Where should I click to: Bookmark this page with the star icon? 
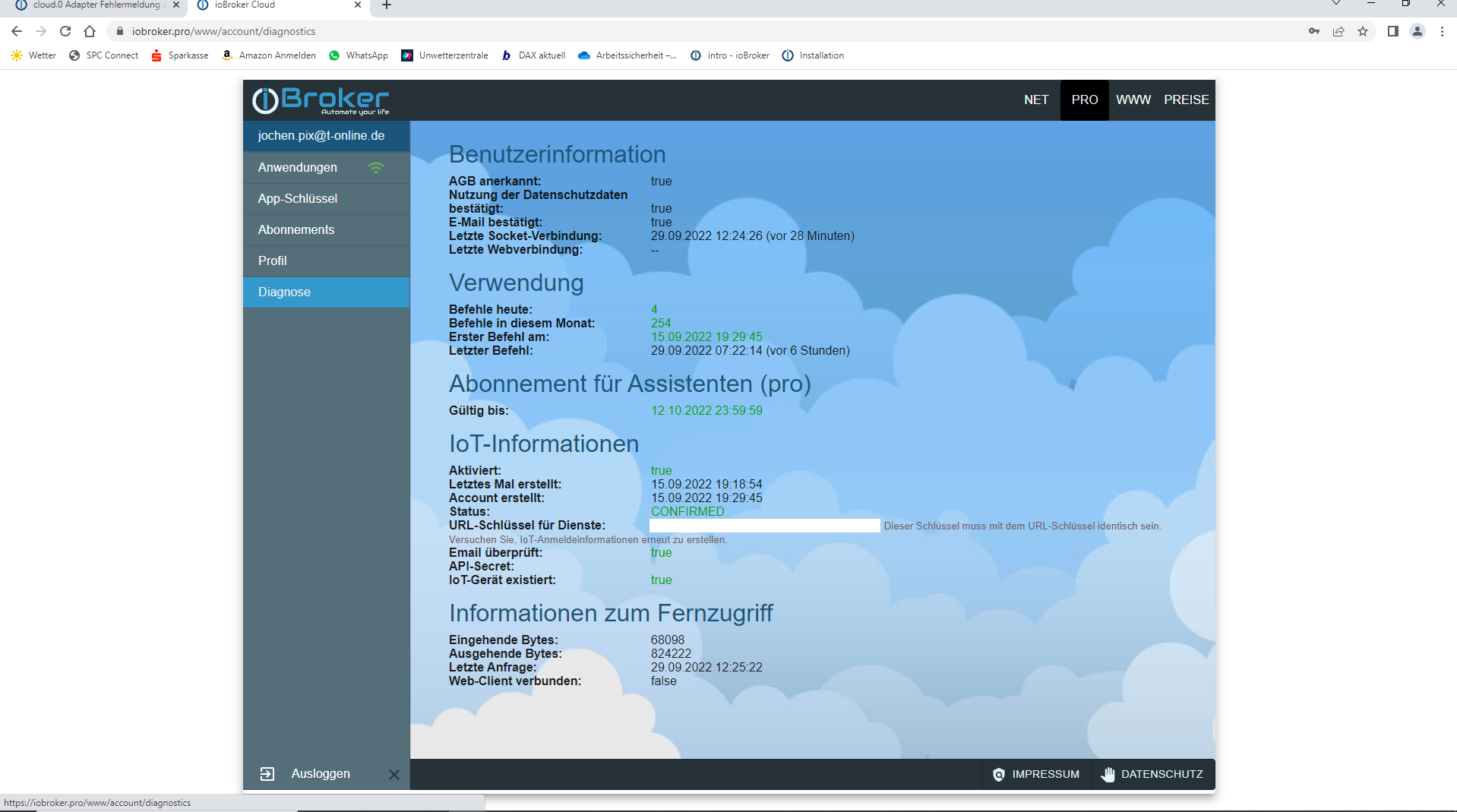click(1363, 31)
